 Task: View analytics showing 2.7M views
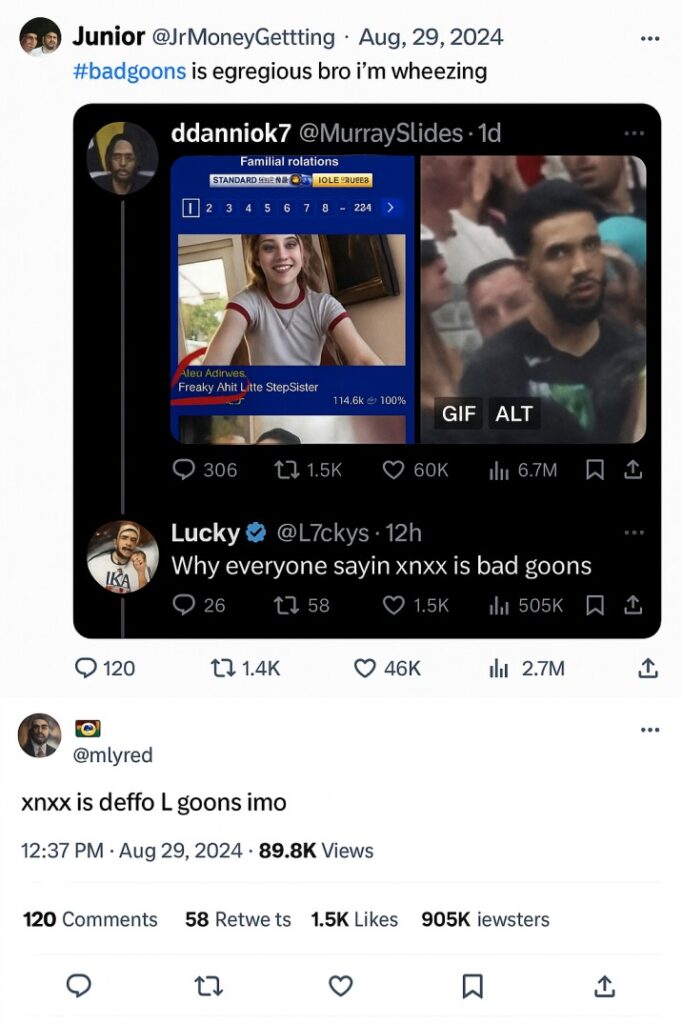(527, 668)
